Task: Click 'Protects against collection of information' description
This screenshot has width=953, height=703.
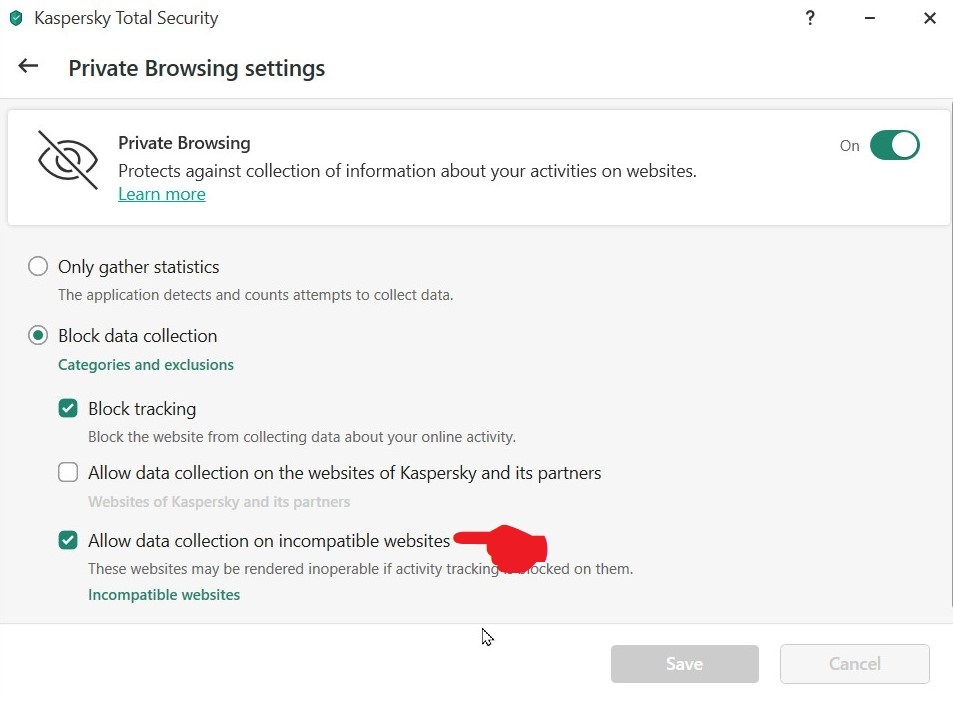Action: 407,171
